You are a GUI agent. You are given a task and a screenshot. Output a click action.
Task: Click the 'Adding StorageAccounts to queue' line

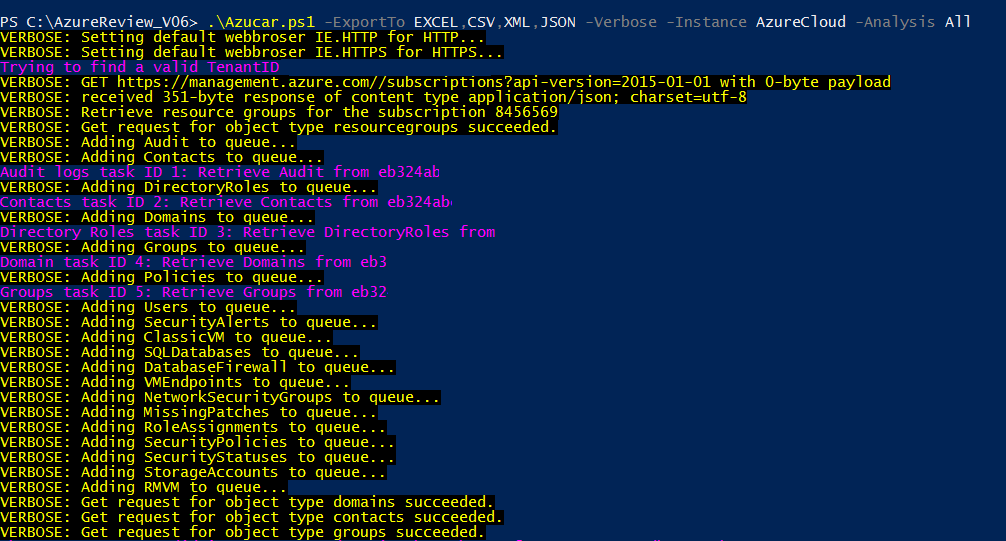click(193, 472)
